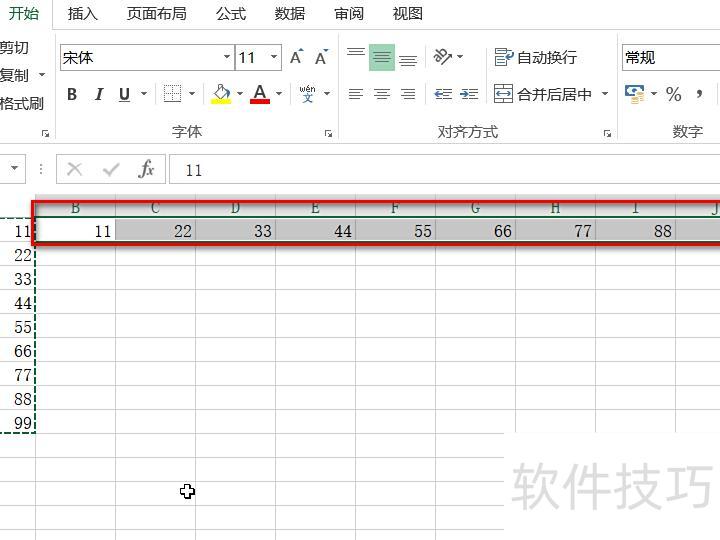Click the text orientation icon
The width and height of the screenshot is (720, 540).
[443, 57]
